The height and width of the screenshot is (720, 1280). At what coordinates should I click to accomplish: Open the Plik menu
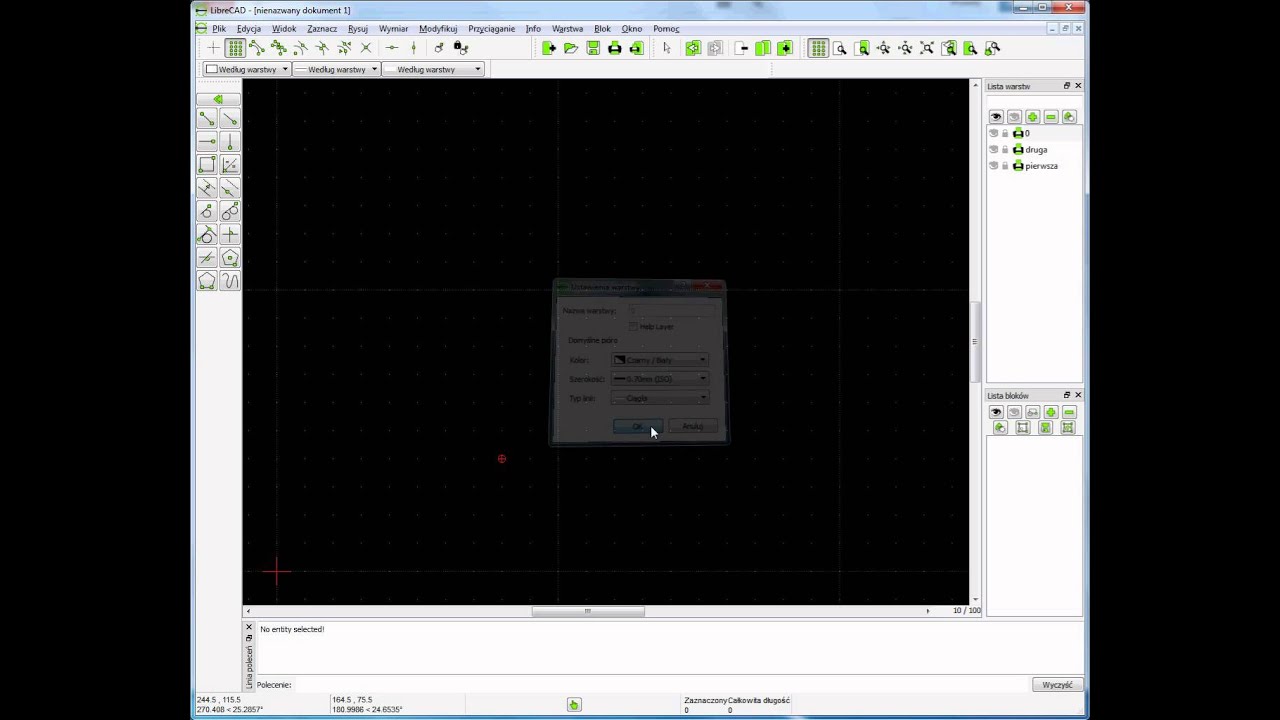click(x=219, y=29)
